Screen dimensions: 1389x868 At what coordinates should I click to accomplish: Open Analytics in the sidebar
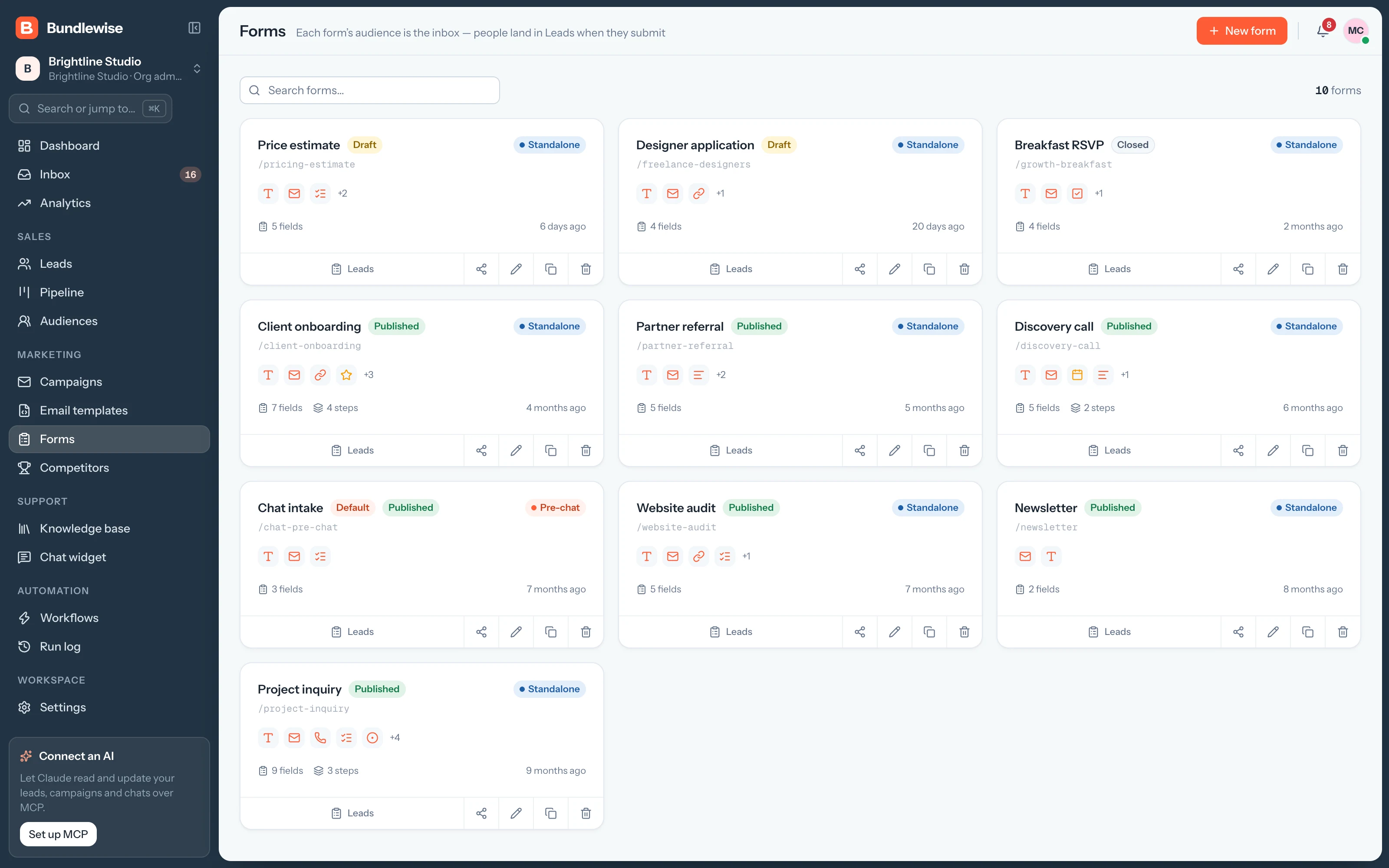coord(109,203)
